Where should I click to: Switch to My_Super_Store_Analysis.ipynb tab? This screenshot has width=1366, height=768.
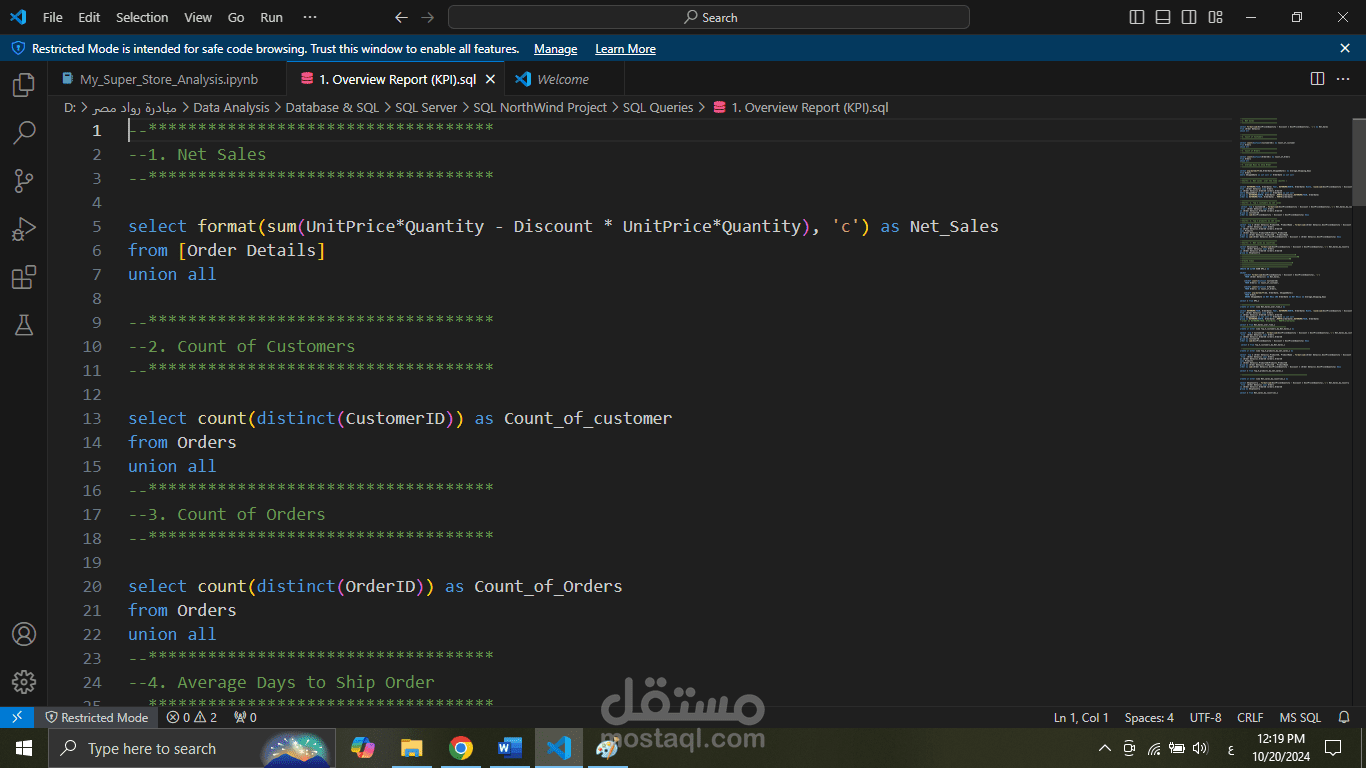coord(167,79)
